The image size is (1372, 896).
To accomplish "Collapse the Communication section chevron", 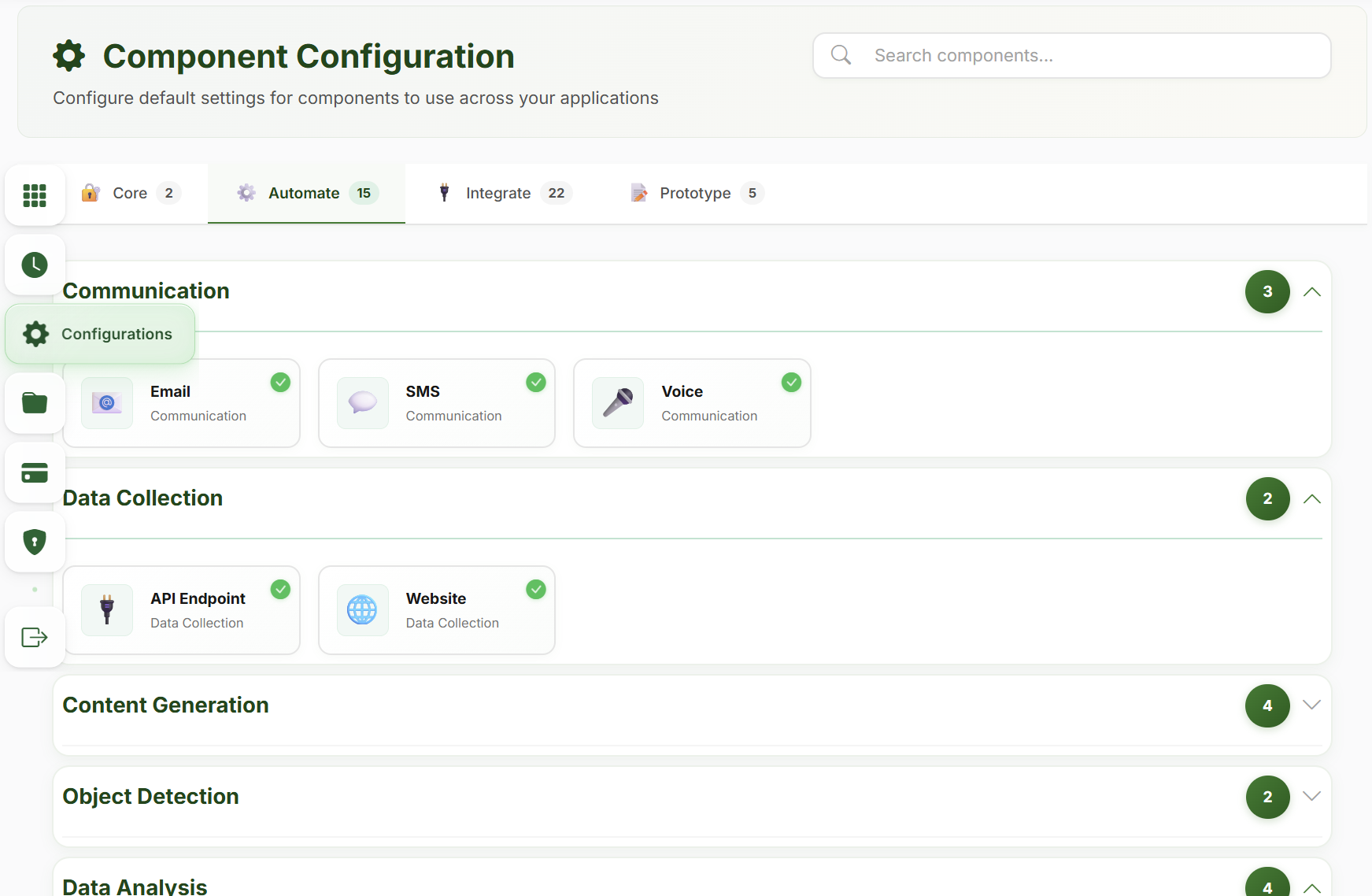I will [1311, 292].
